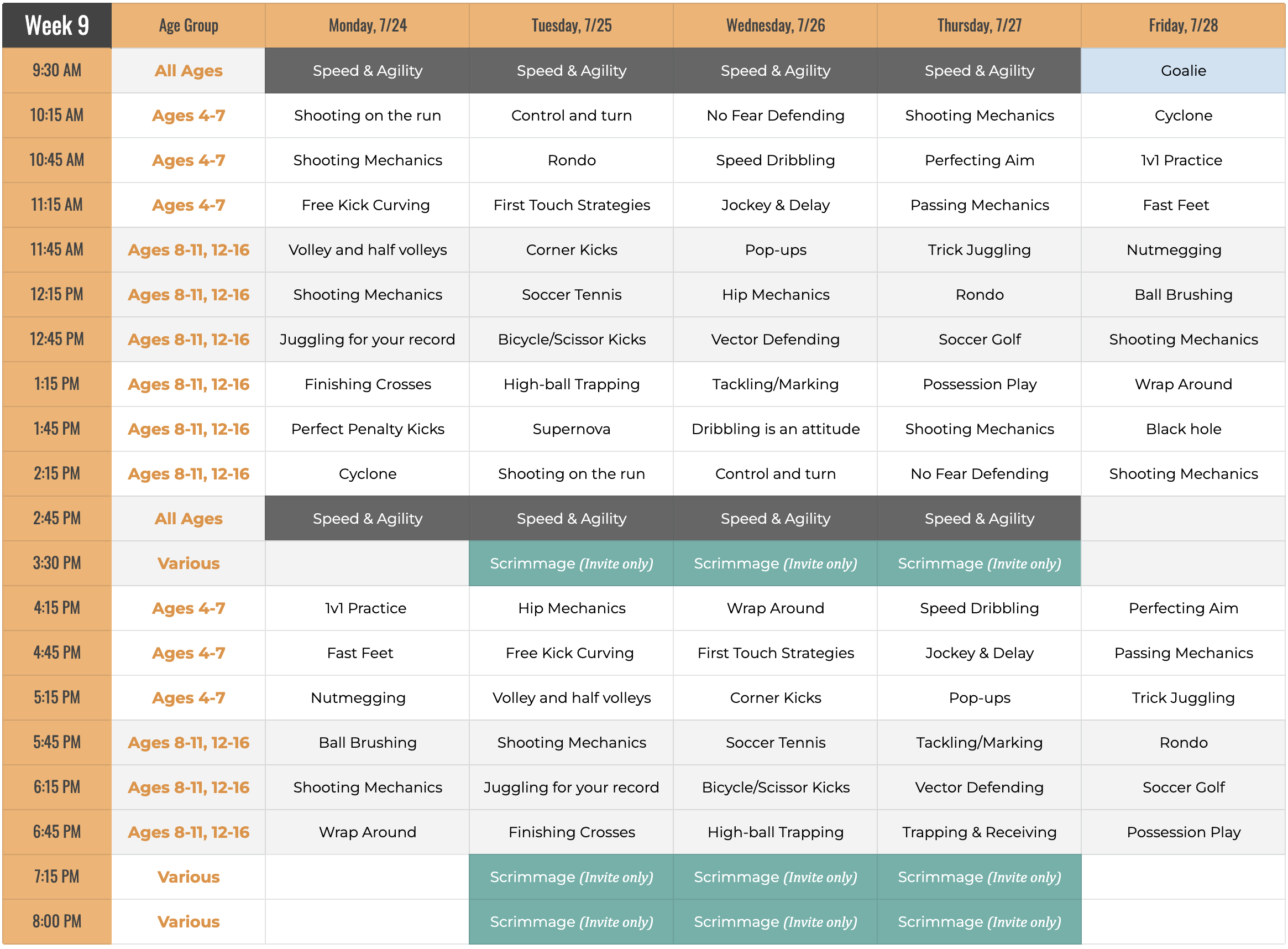The width and height of the screenshot is (1288, 949).
Task: Click Perfect Penalty Kicks at 1:45 PM
Action: (x=368, y=429)
